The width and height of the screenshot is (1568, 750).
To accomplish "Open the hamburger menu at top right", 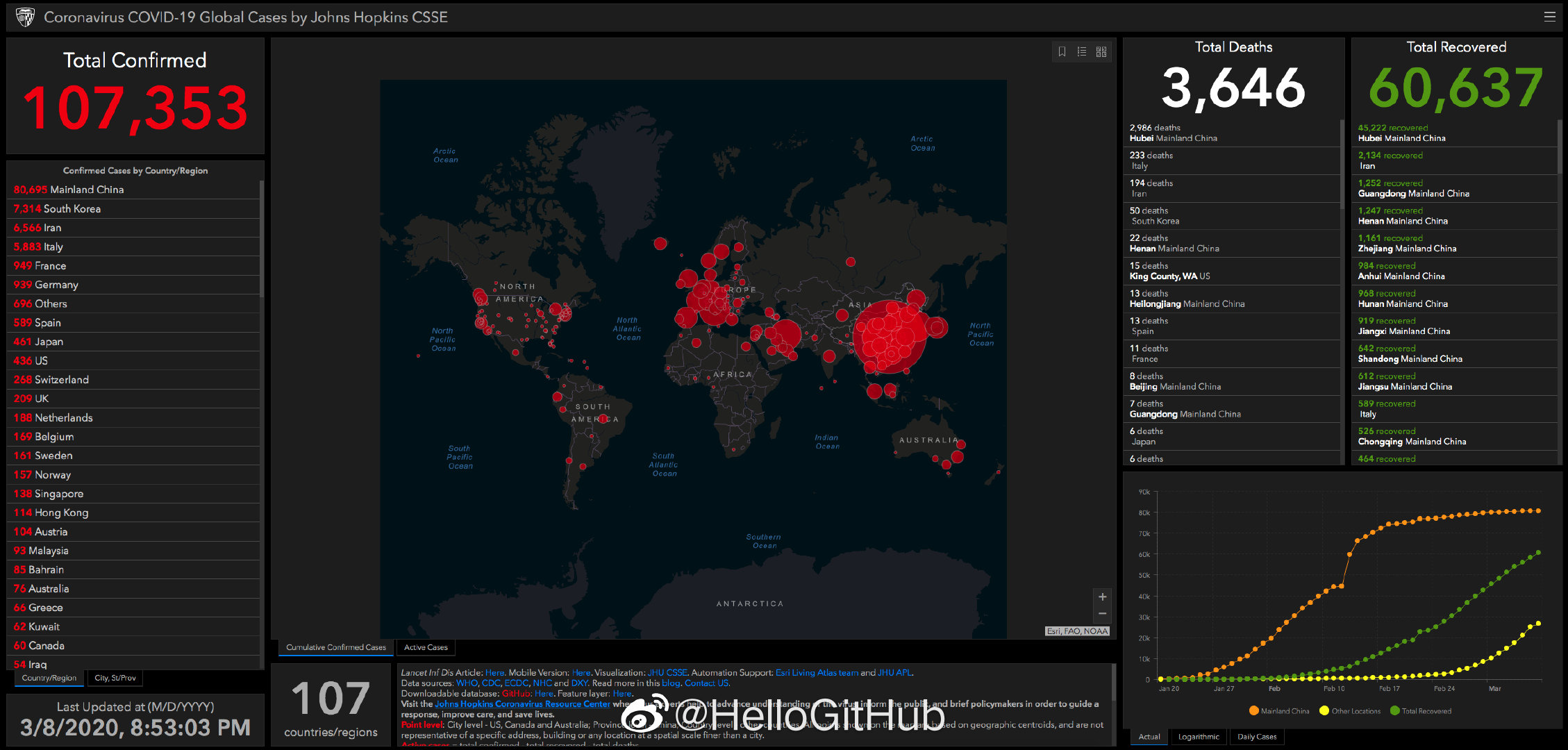I will point(1549,17).
